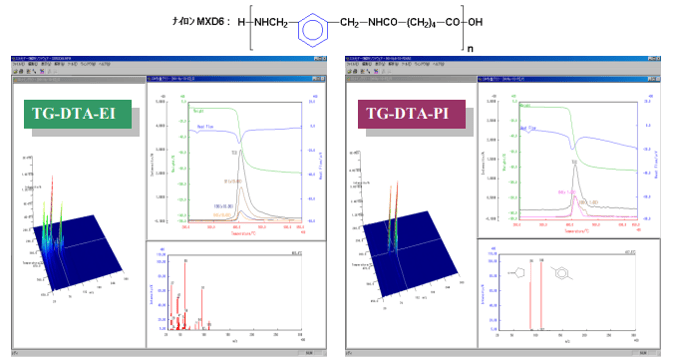The width and height of the screenshot is (673, 364).
Task: Open the ファイル menu in the TG-DTA-PI window
Action: click(353, 64)
